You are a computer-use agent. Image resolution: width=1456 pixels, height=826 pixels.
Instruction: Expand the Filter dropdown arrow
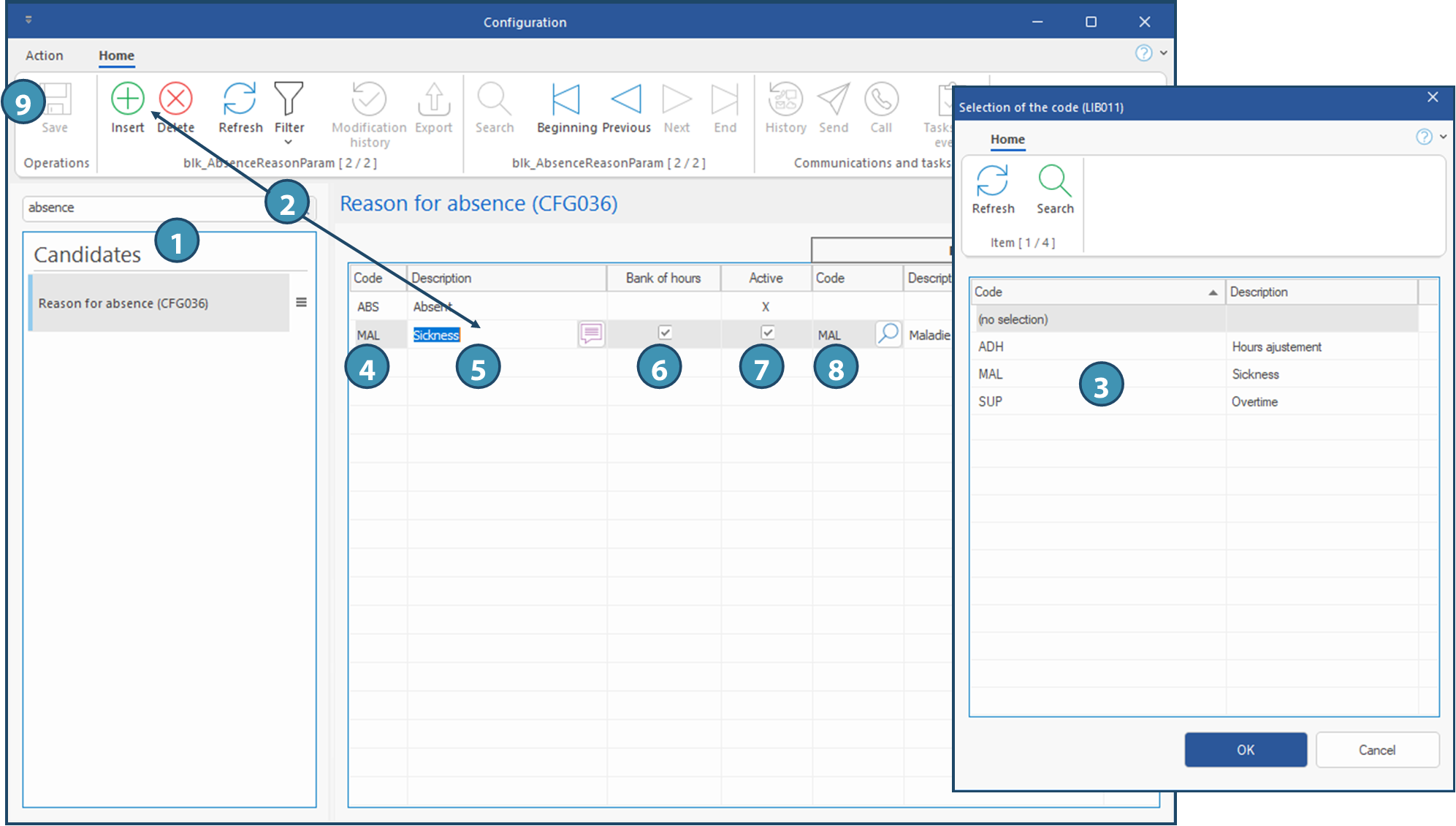(289, 143)
